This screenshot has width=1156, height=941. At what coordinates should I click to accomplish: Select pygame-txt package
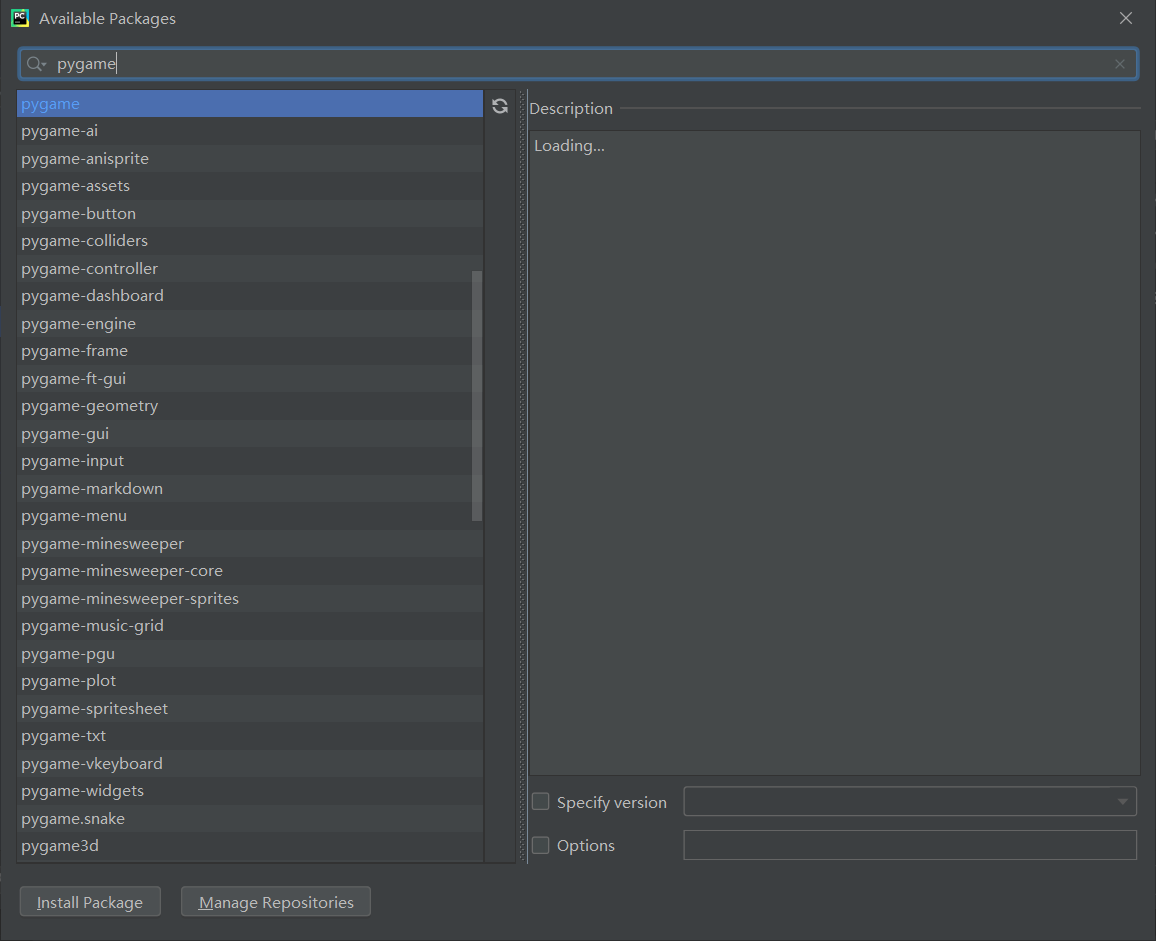click(x=250, y=736)
